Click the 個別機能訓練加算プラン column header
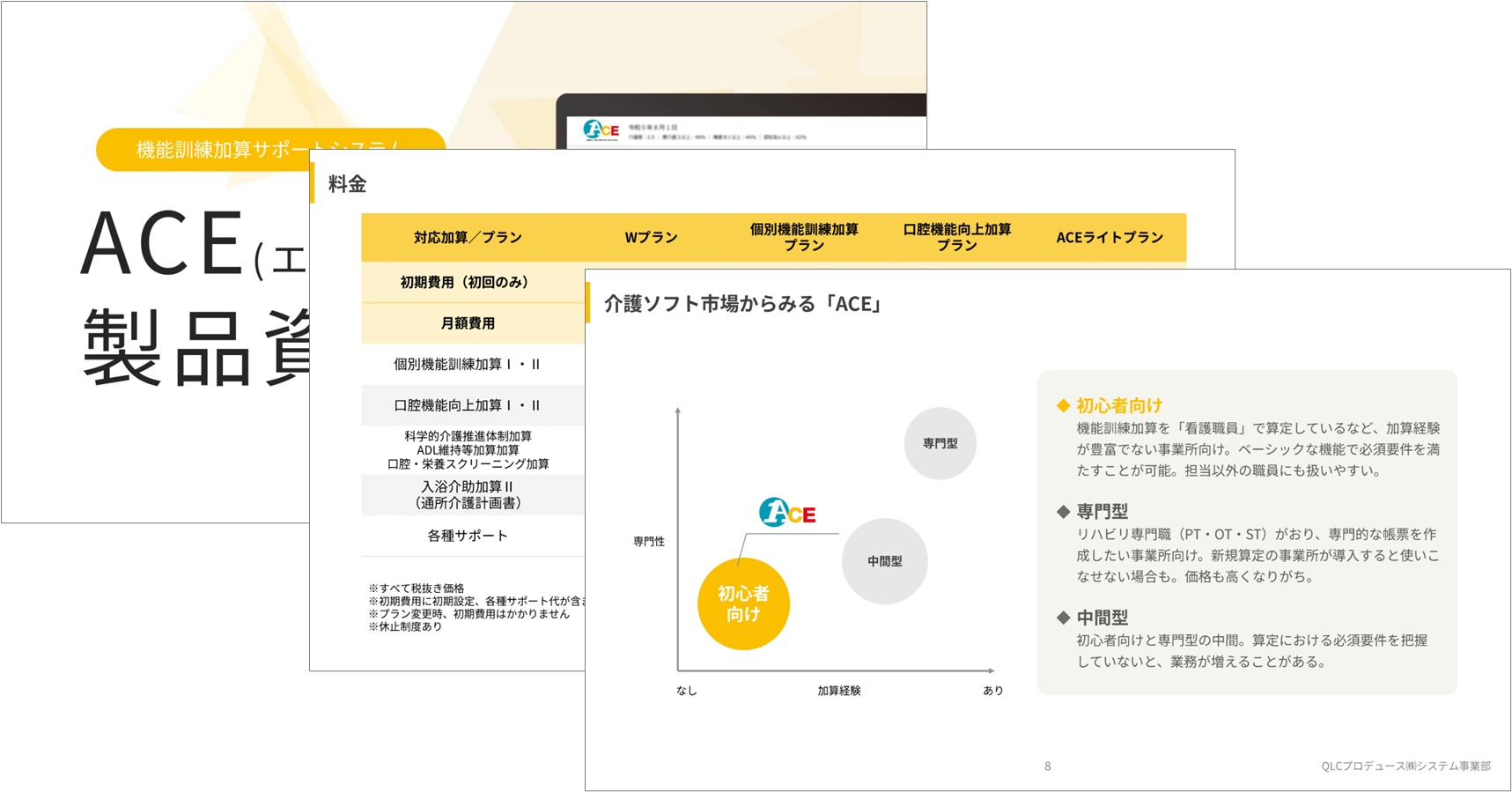Screen dimensions: 1512x792 point(804,237)
